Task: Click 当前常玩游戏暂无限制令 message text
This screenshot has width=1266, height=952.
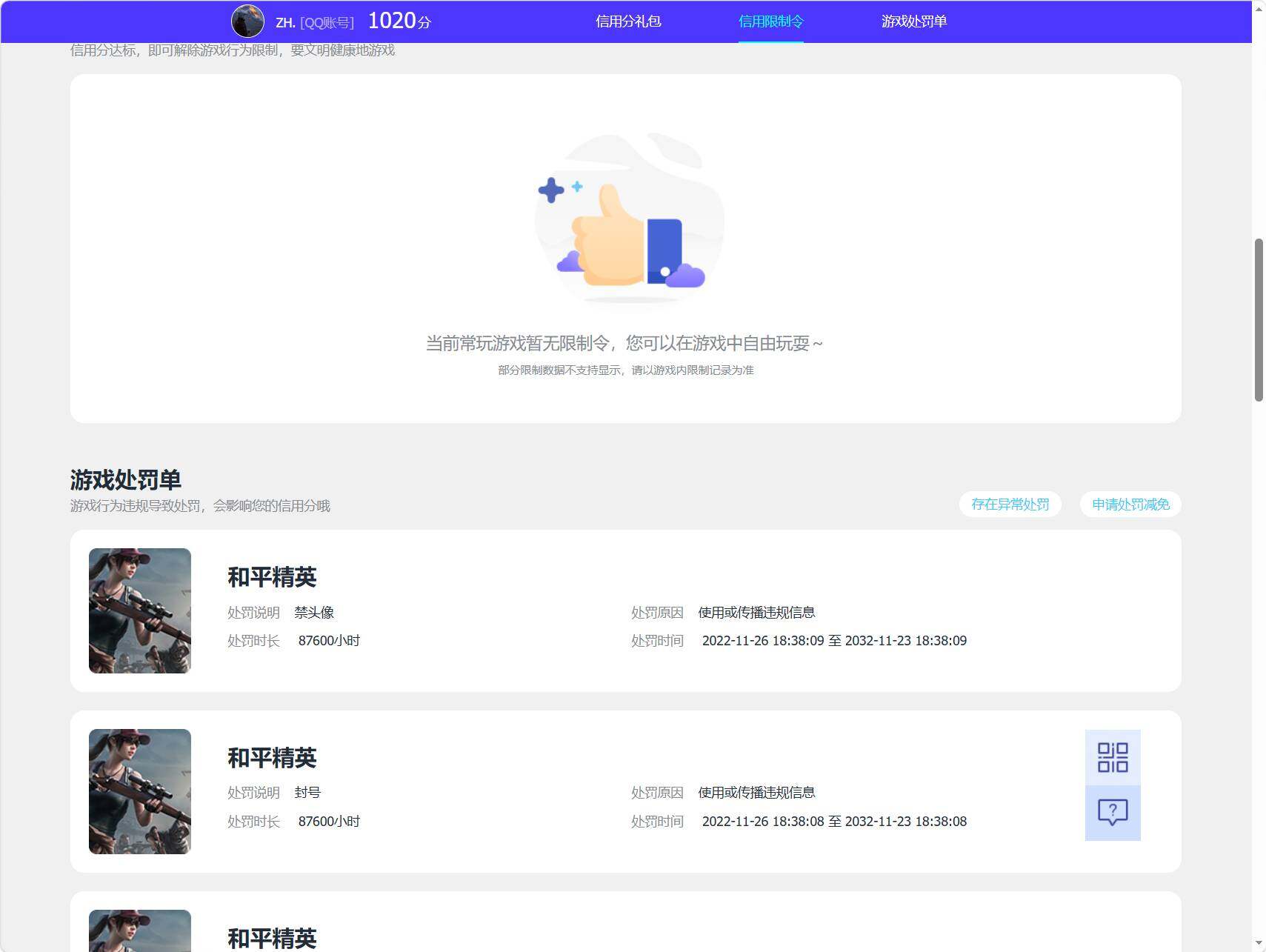Action: pos(624,343)
